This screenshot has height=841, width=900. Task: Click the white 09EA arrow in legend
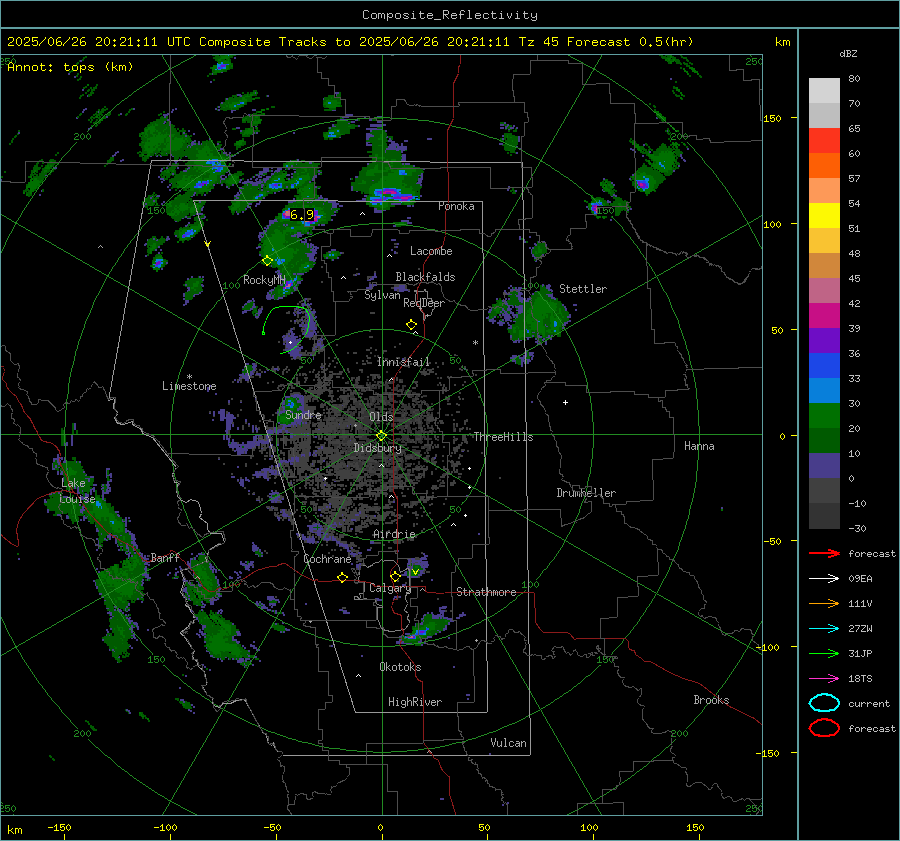824,579
